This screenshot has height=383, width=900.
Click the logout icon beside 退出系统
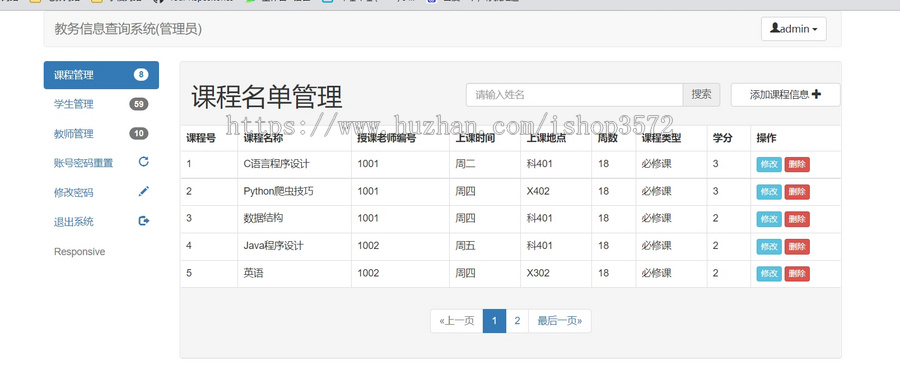click(x=143, y=220)
